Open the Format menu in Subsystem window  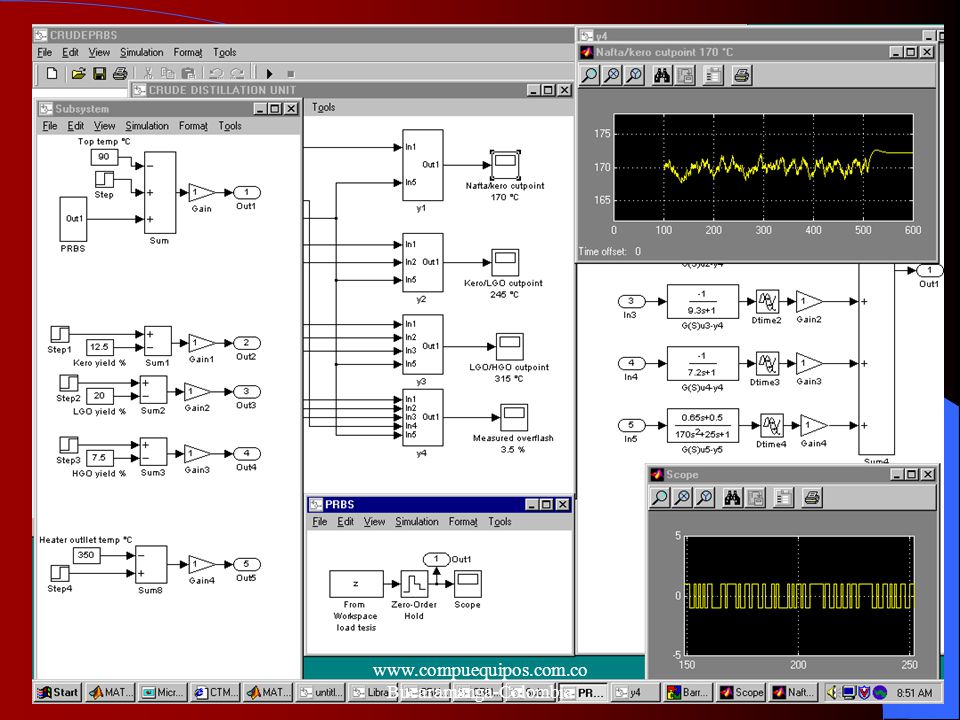tap(193, 126)
